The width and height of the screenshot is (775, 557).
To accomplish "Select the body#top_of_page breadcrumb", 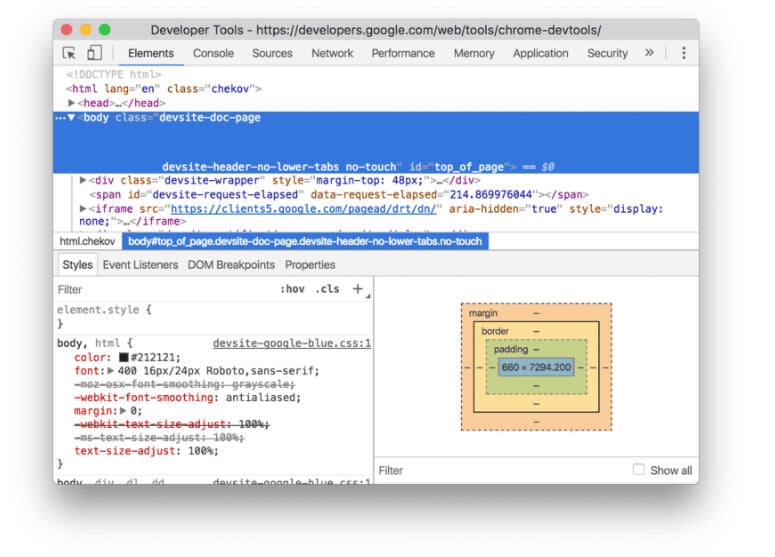I will 305,241.
